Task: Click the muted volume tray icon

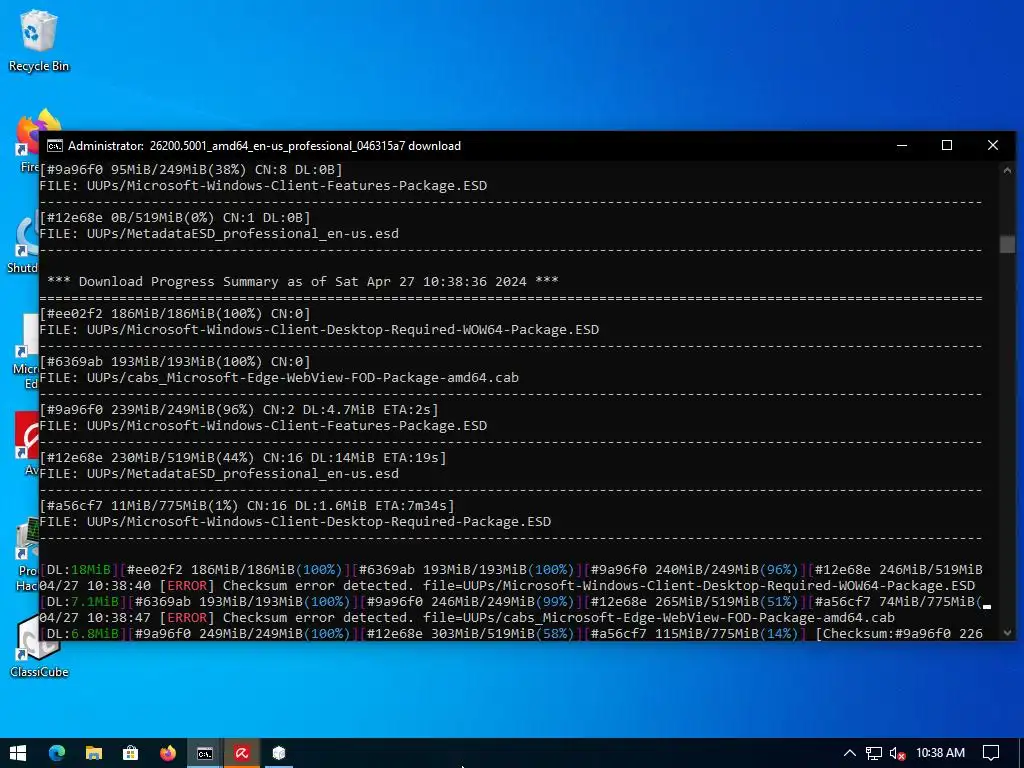Action: coord(898,753)
